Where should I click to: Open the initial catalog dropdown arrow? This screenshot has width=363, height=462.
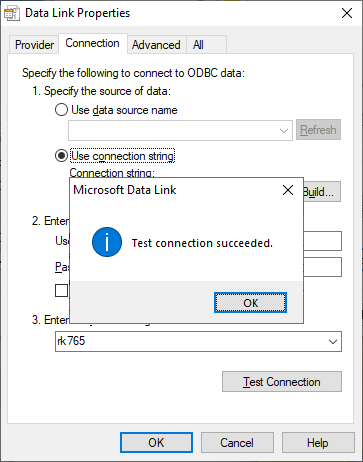point(333,342)
